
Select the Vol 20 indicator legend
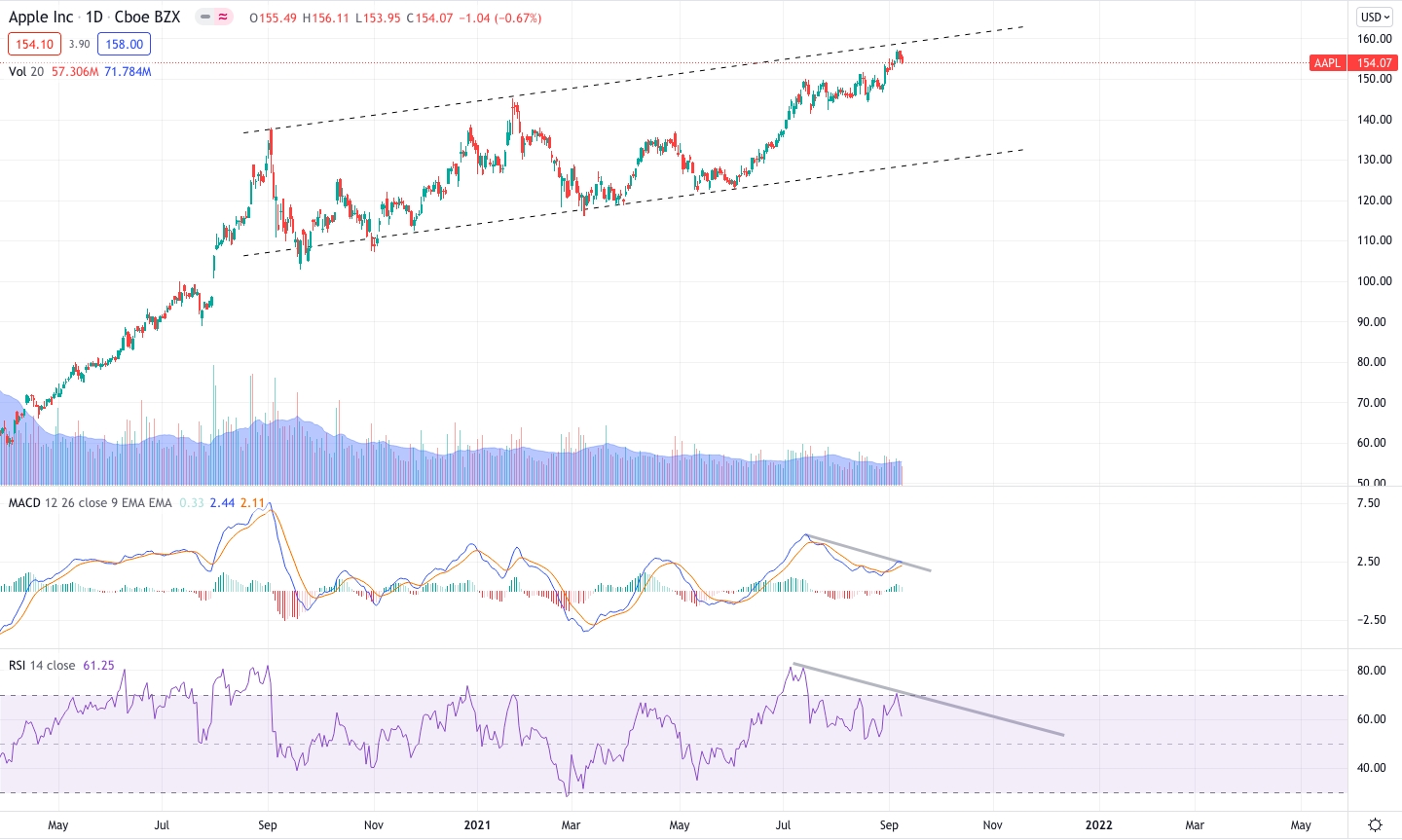click(x=26, y=72)
